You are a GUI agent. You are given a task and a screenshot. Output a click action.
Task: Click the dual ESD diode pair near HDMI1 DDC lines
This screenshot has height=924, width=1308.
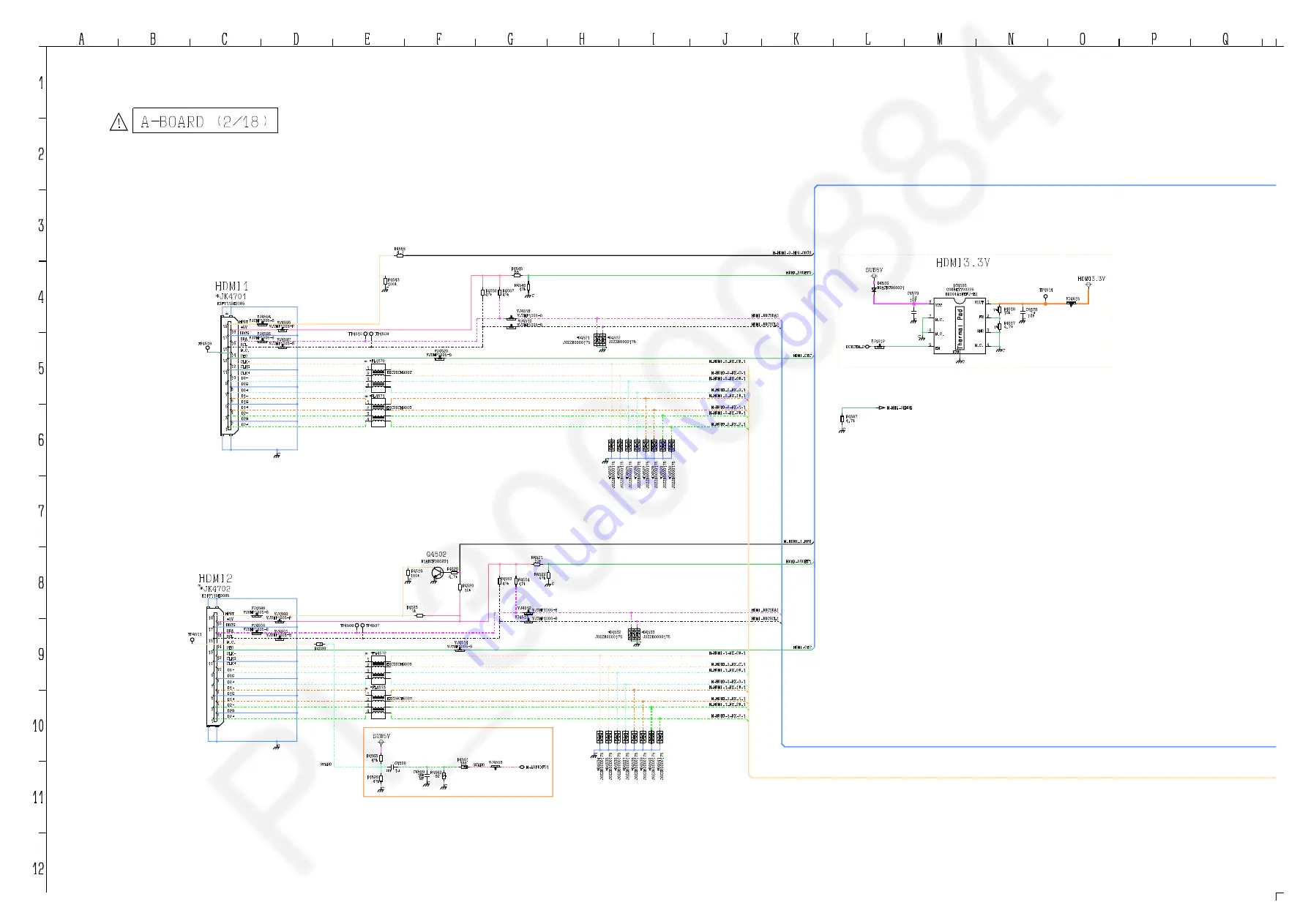599,339
